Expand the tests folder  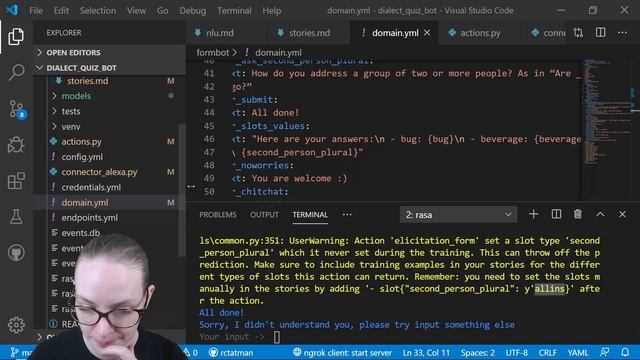(71, 111)
